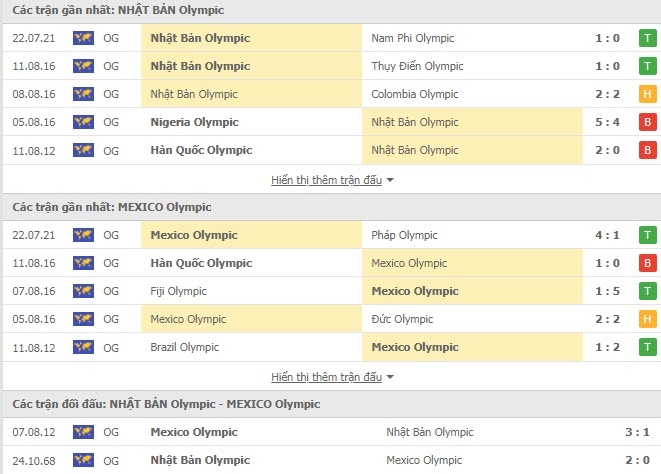Click the 3 : 1 score in head-to-head section
This screenshot has width=661, height=474.
[x=637, y=432]
